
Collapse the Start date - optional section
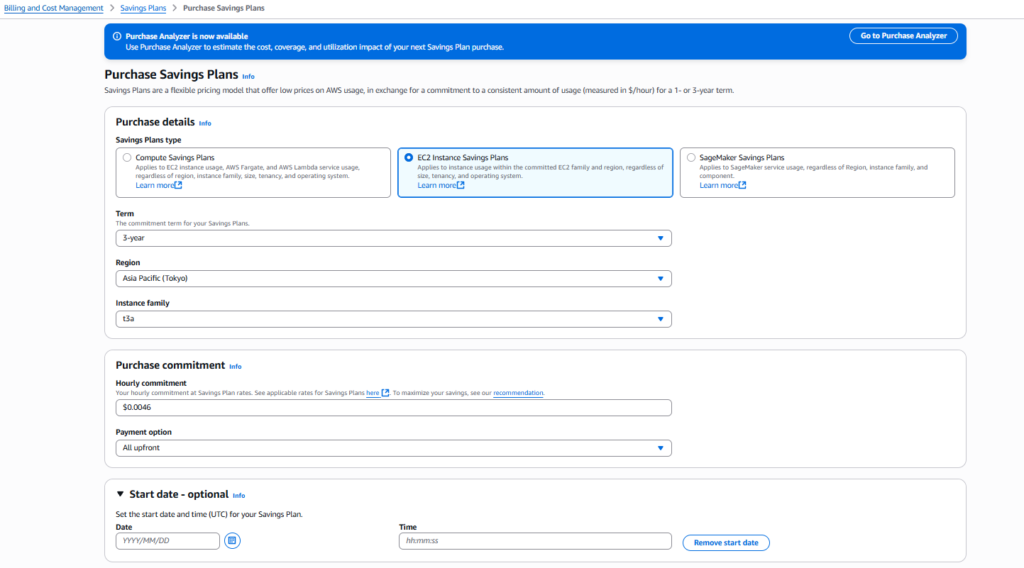pos(121,494)
